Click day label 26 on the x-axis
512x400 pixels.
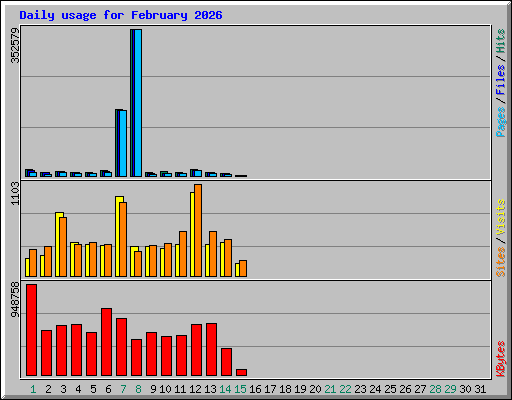[406, 389]
